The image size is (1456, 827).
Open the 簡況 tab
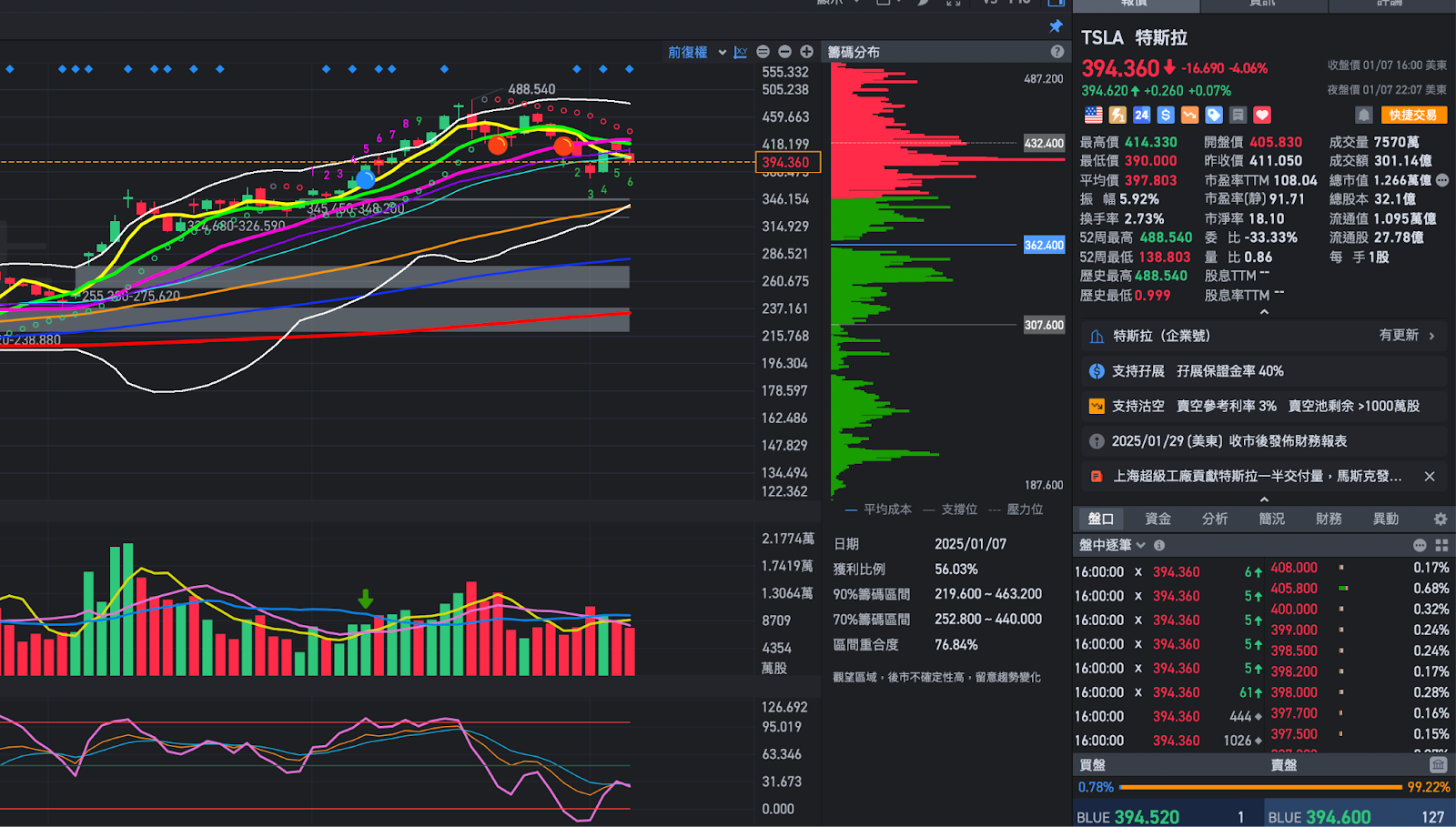click(1271, 519)
